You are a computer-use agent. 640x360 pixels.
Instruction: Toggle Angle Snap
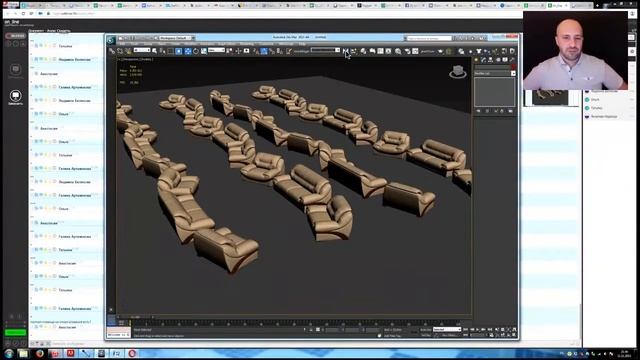(264, 51)
